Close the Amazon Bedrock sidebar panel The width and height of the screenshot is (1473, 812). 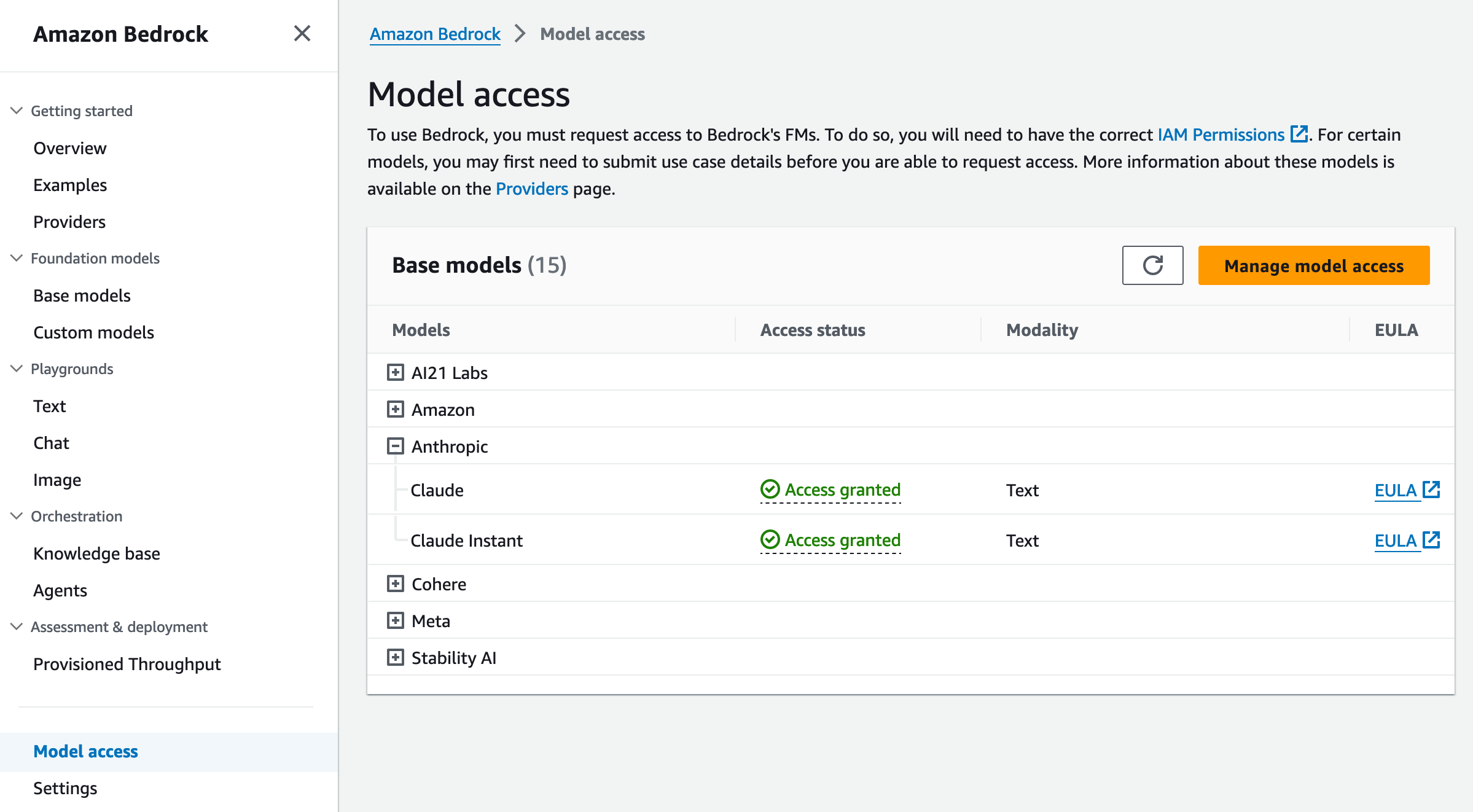(x=302, y=33)
